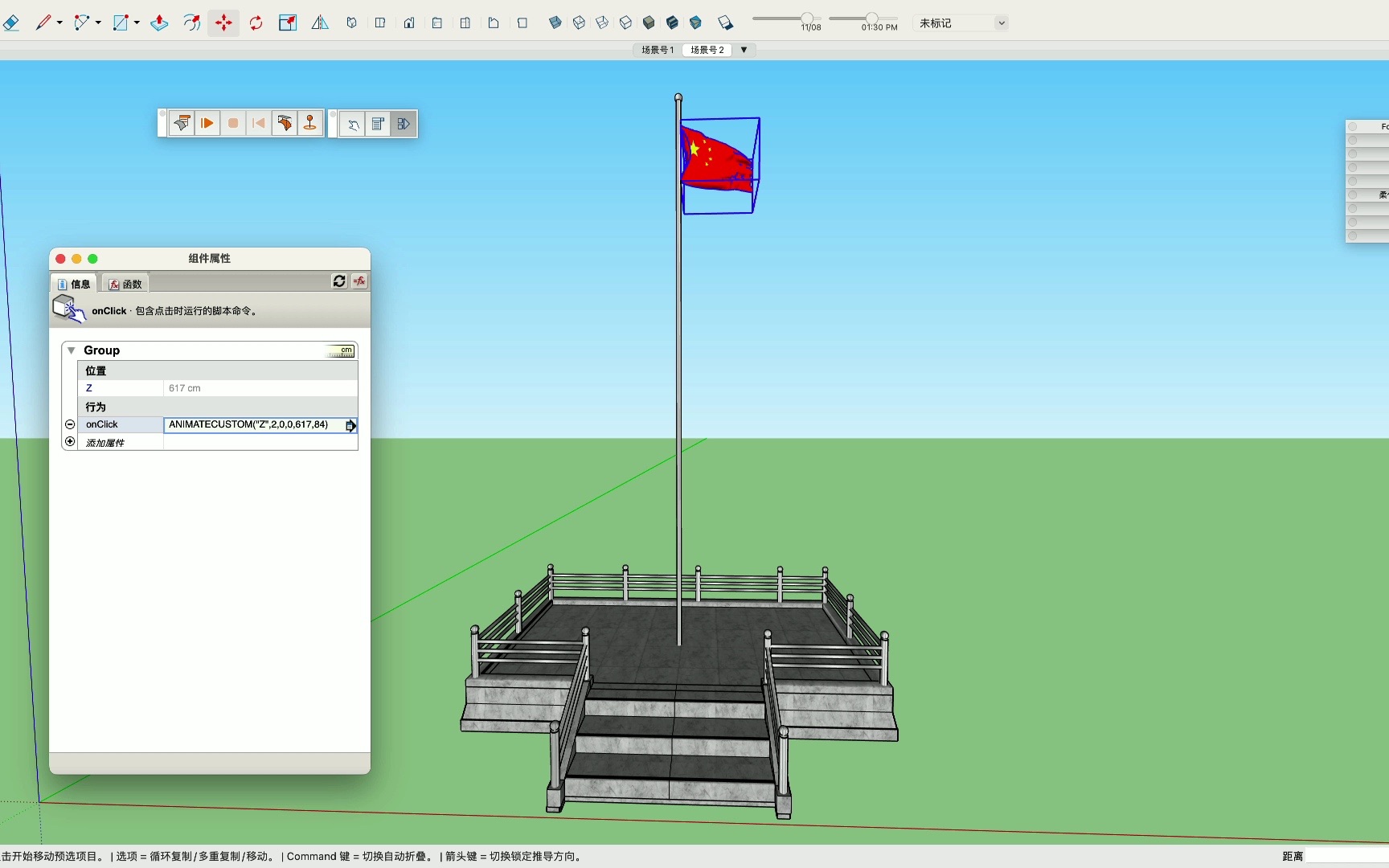Image resolution: width=1389 pixels, height=868 pixels.
Task: Select the Follow Me/Offset arc tool
Action: click(x=191, y=23)
